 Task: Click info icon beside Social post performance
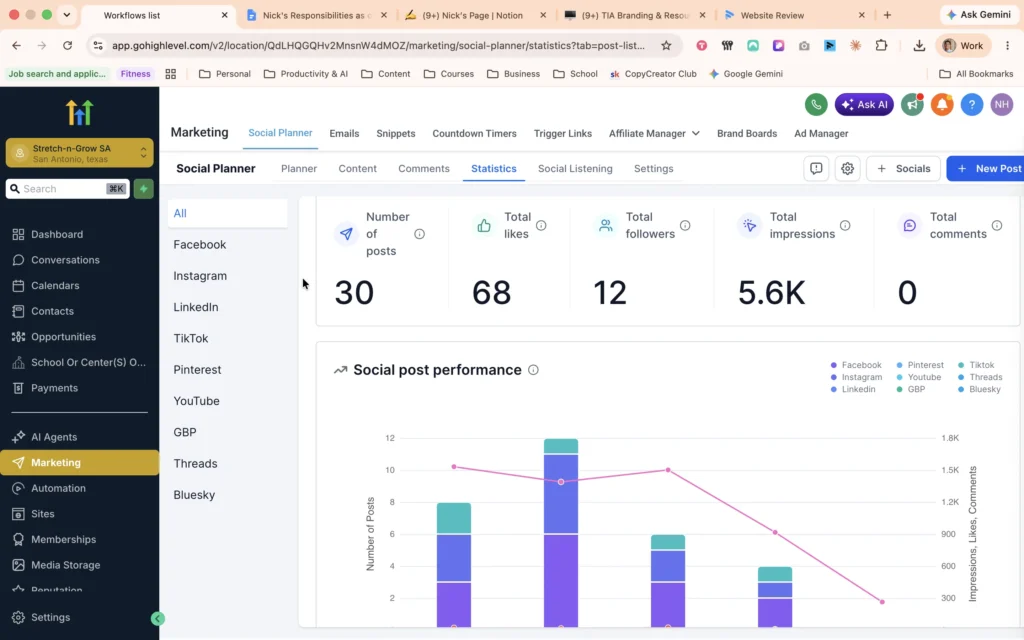click(x=533, y=370)
